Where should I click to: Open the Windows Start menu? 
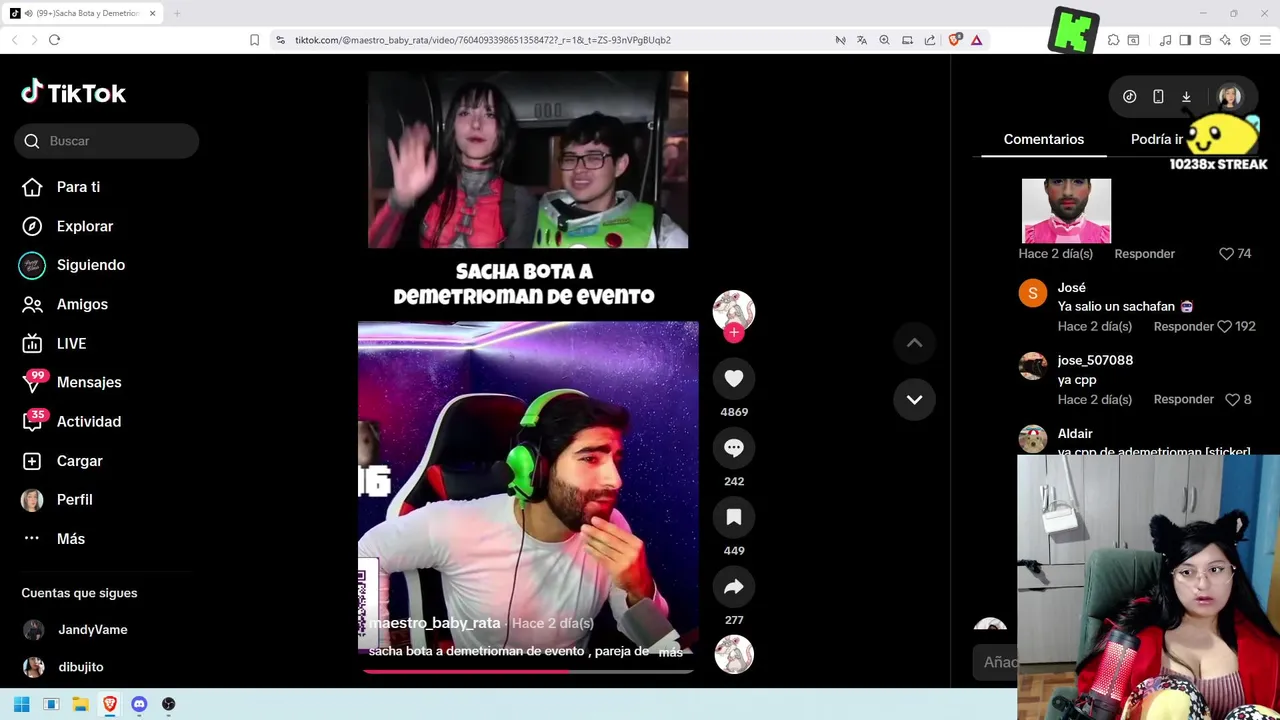(x=22, y=704)
